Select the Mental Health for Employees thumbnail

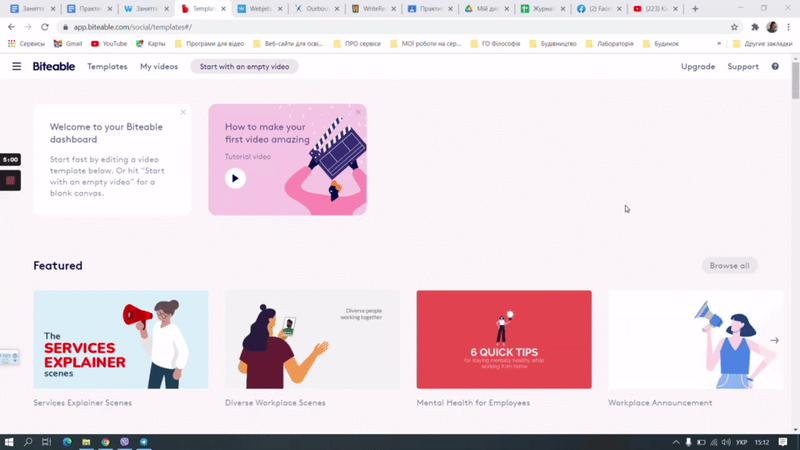pos(504,340)
